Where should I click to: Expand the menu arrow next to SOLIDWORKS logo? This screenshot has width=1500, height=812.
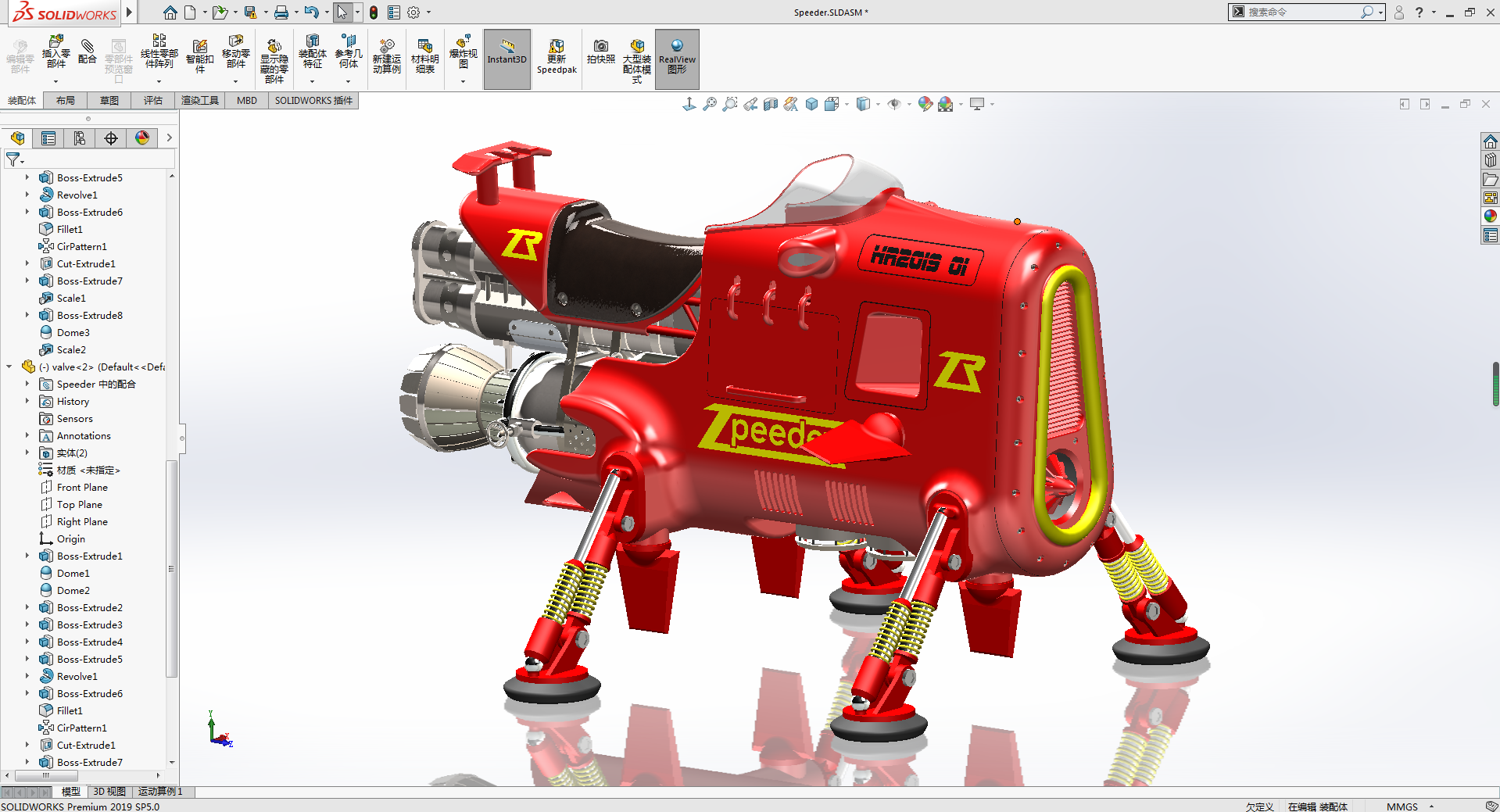pyautogui.click(x=129, y=13)
